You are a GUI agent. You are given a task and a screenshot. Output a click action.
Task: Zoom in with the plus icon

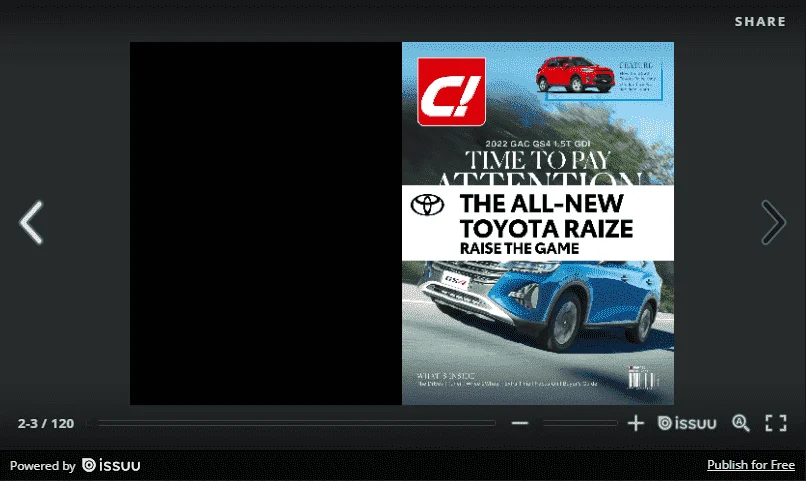(x=636, y=423)
